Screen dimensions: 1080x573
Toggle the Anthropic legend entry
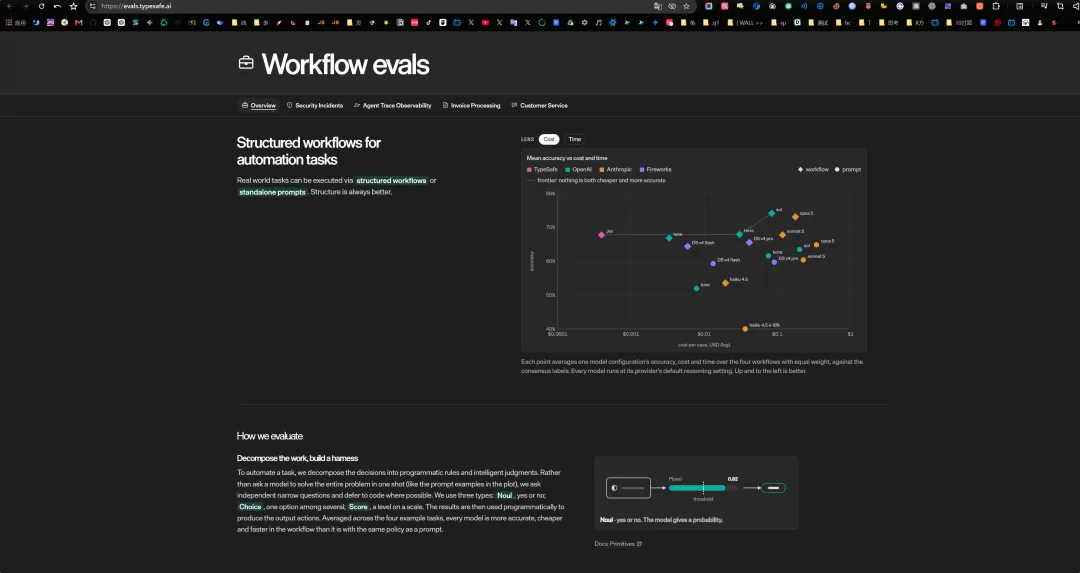(616, 169)
